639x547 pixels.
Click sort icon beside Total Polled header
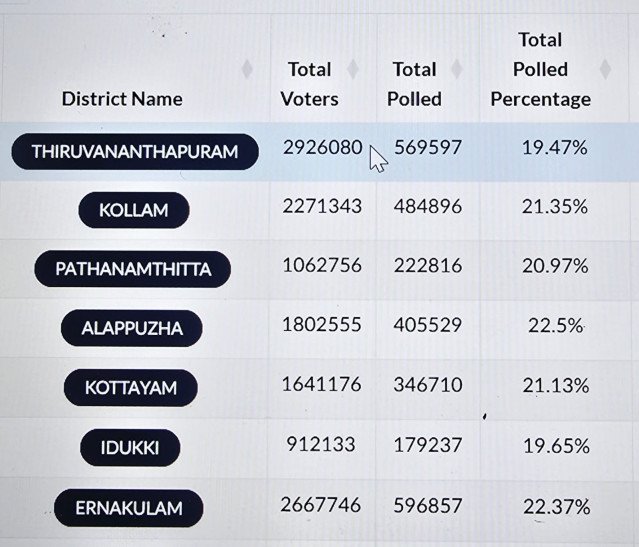coord(457,69)
